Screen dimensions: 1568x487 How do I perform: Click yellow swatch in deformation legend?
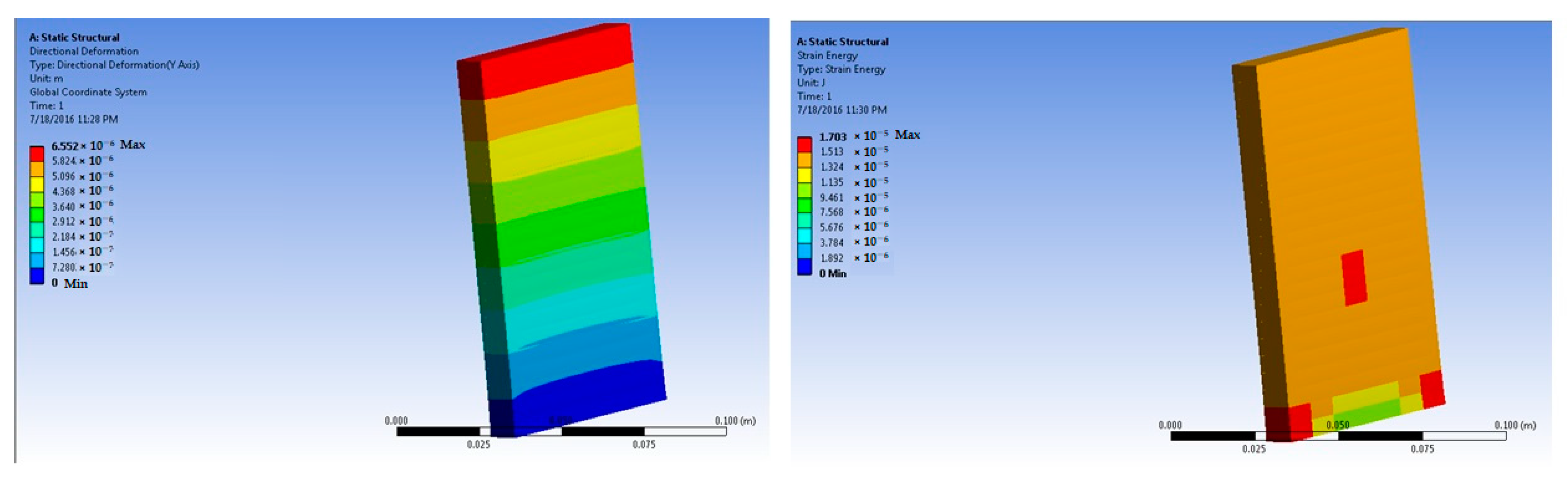pyautogui.click(x=36, y=184)
